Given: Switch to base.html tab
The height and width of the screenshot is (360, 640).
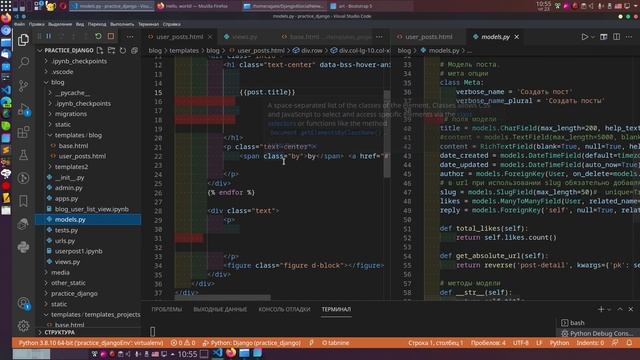Looking at the screenshot, I should (x=327, y=37).
